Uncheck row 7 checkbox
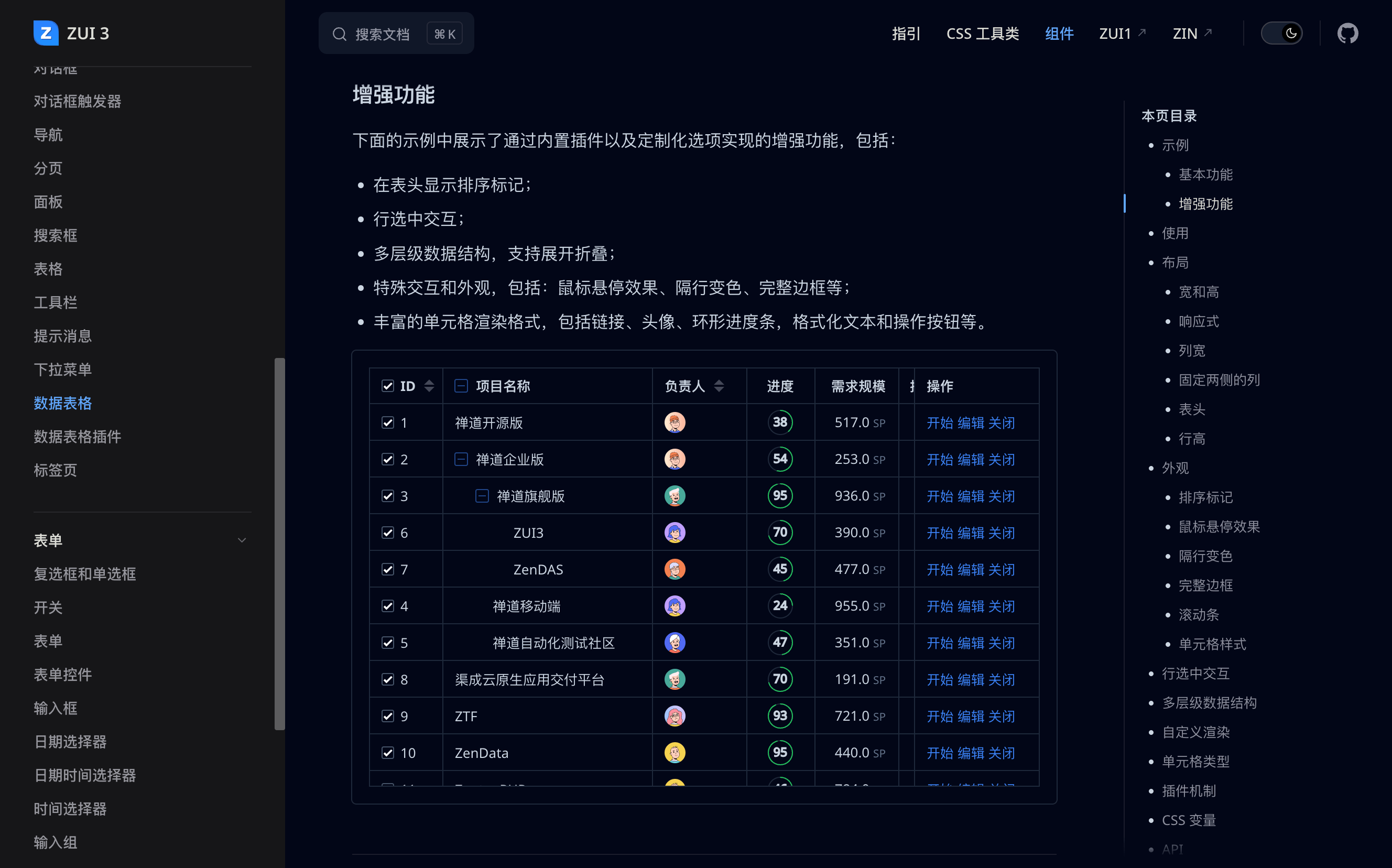The width and height of the screenshot is (1392, 868). point(387,569)
